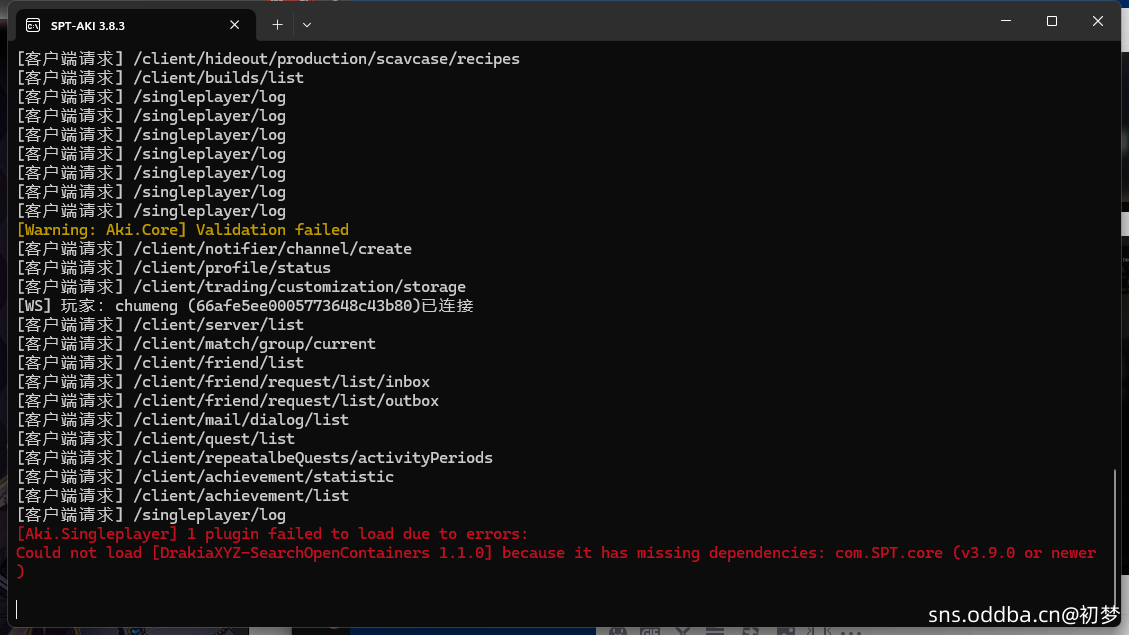
Task: Click the /client/server/list log entry
Action: [x=160, y=325]
